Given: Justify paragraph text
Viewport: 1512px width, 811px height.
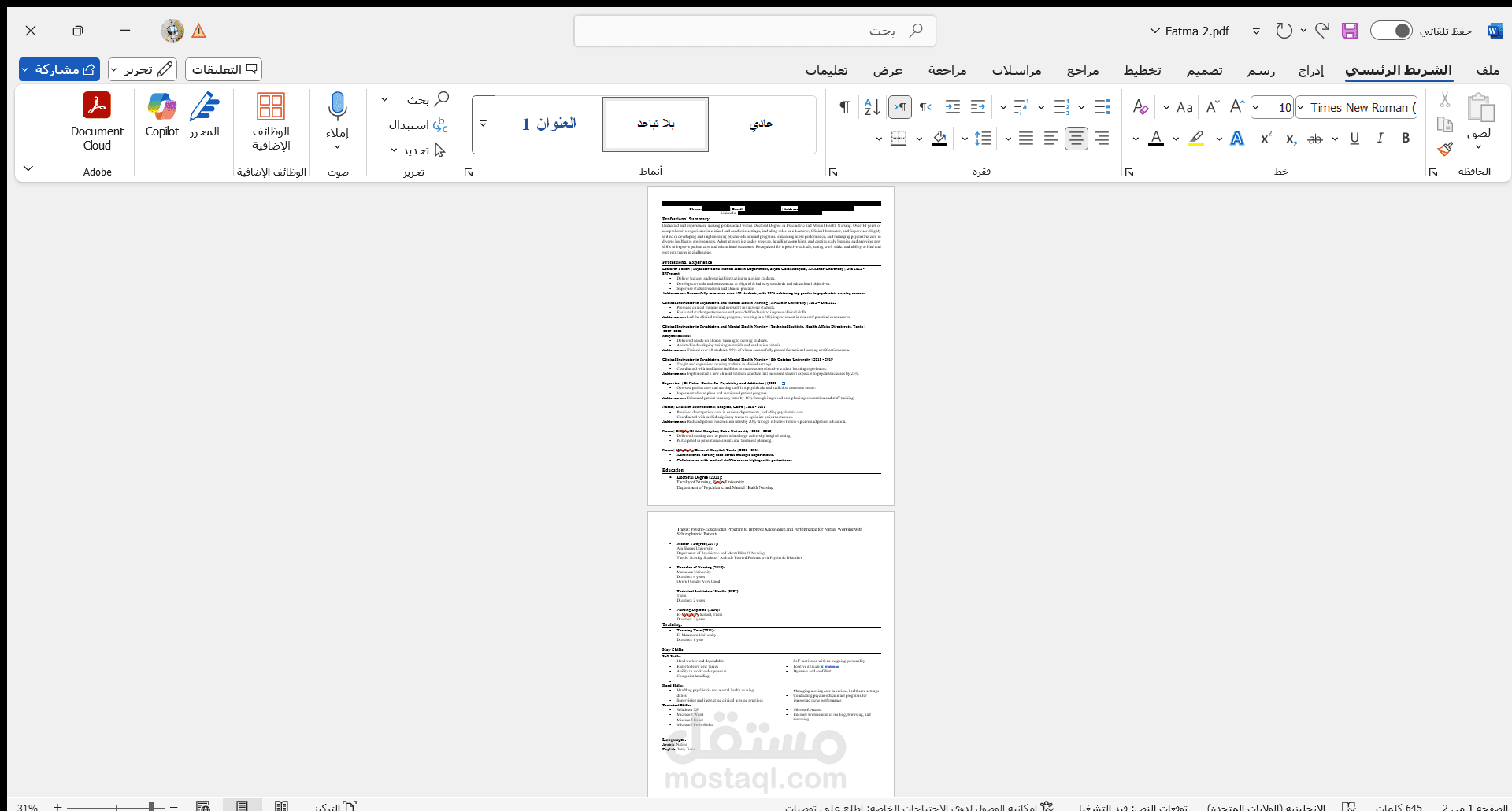Looking at the screenshot, I should 1026,139.
